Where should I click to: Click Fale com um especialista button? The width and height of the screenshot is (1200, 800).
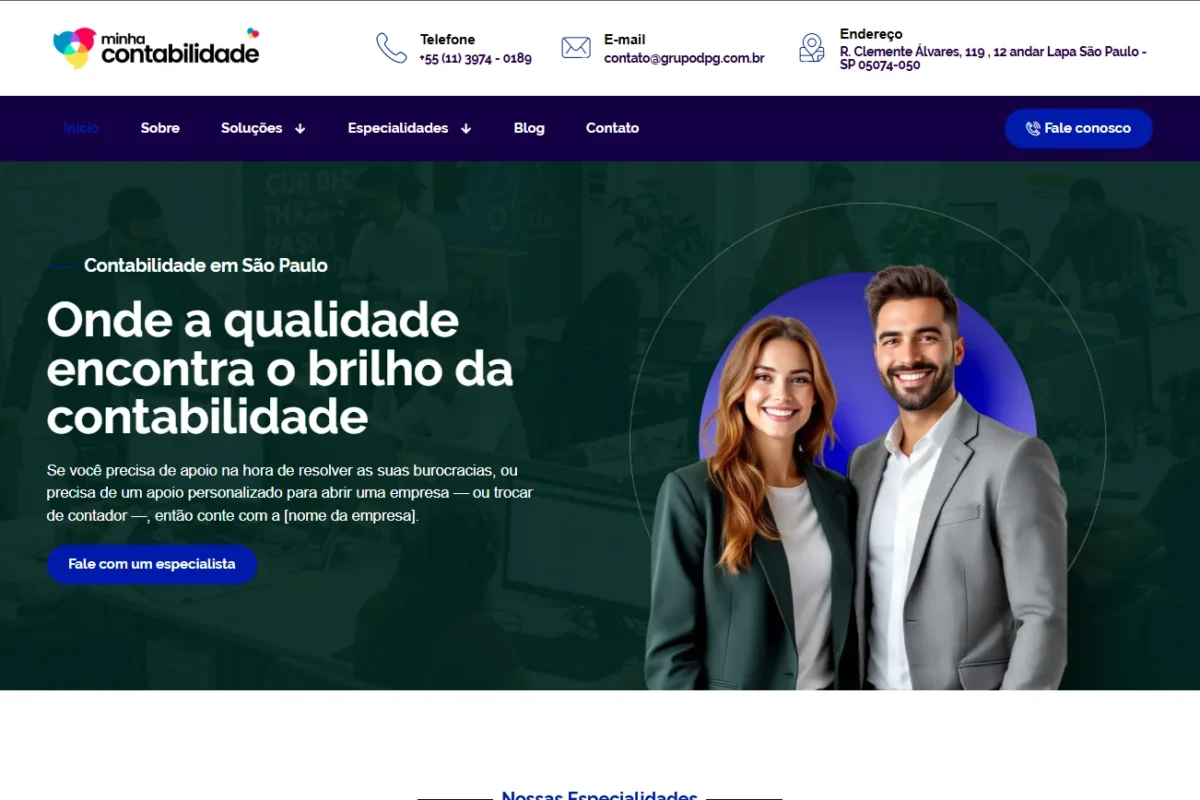pos(152,564)
